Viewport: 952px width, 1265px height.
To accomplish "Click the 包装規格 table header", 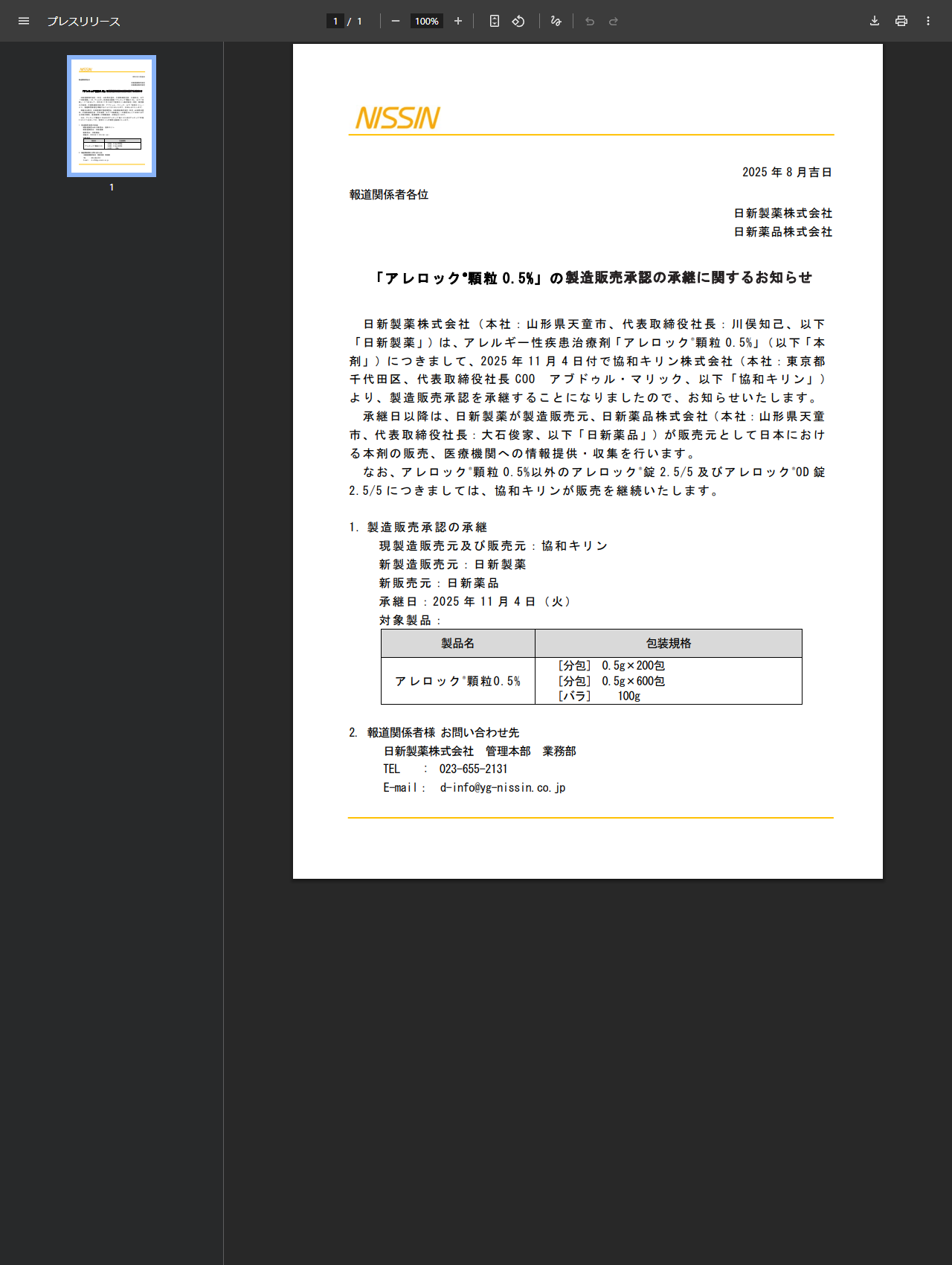I will [669, 643].
